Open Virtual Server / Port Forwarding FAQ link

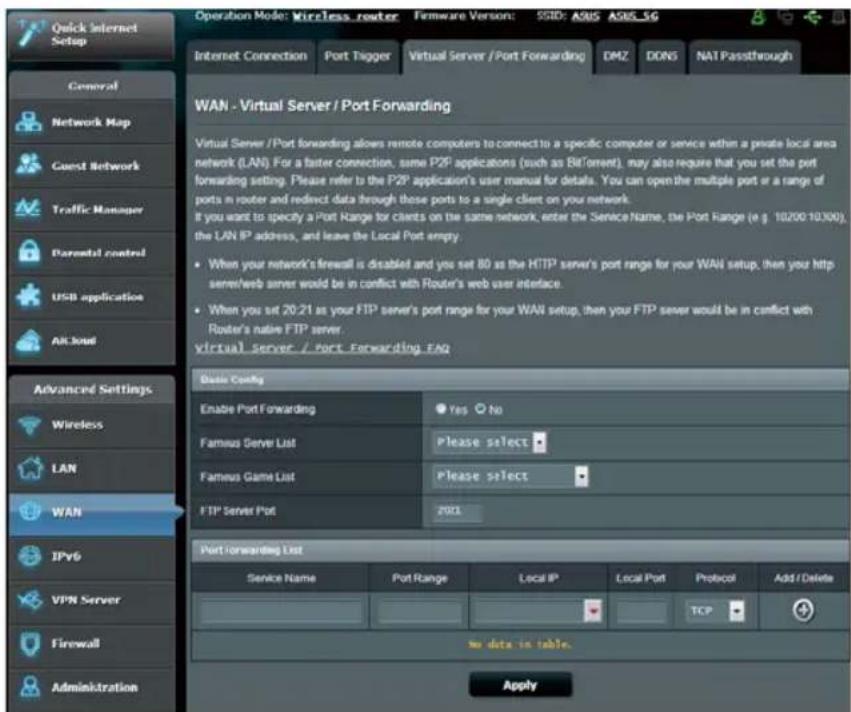pos(322,348)
